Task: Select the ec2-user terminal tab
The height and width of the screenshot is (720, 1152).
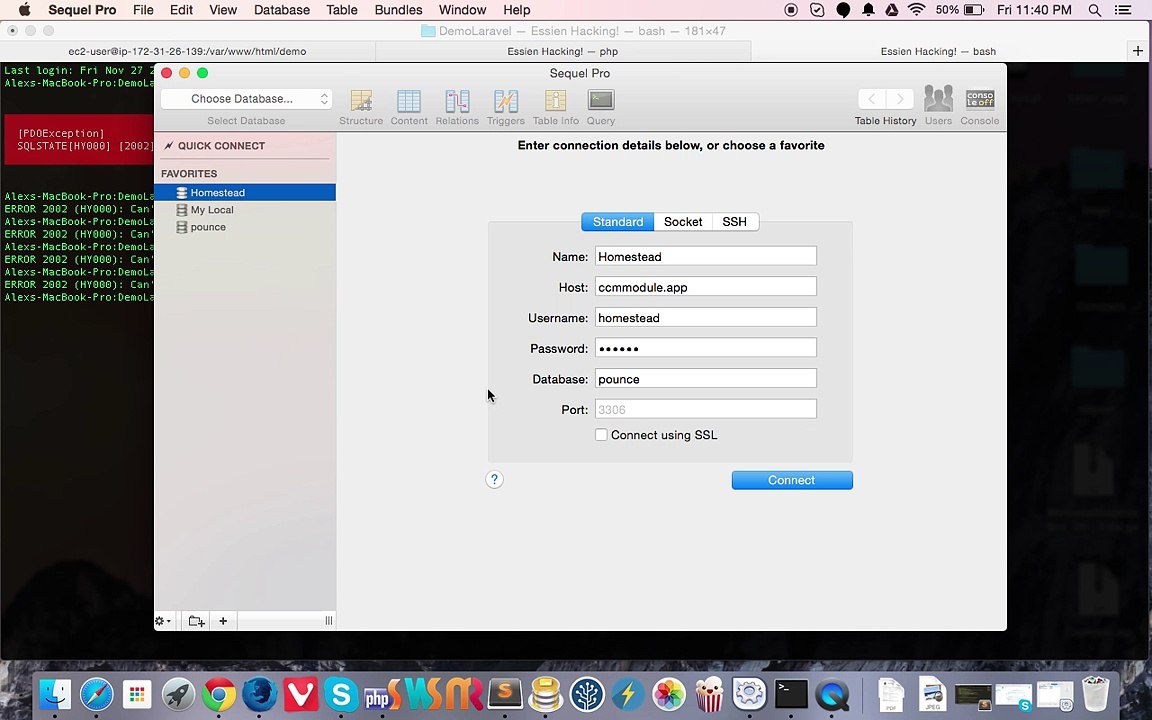Action: [187, 51]
